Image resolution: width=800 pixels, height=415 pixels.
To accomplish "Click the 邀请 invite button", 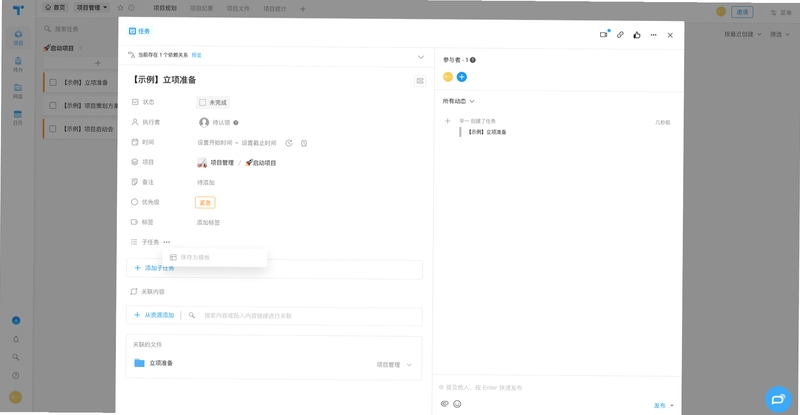I will [x=742, y=12].
